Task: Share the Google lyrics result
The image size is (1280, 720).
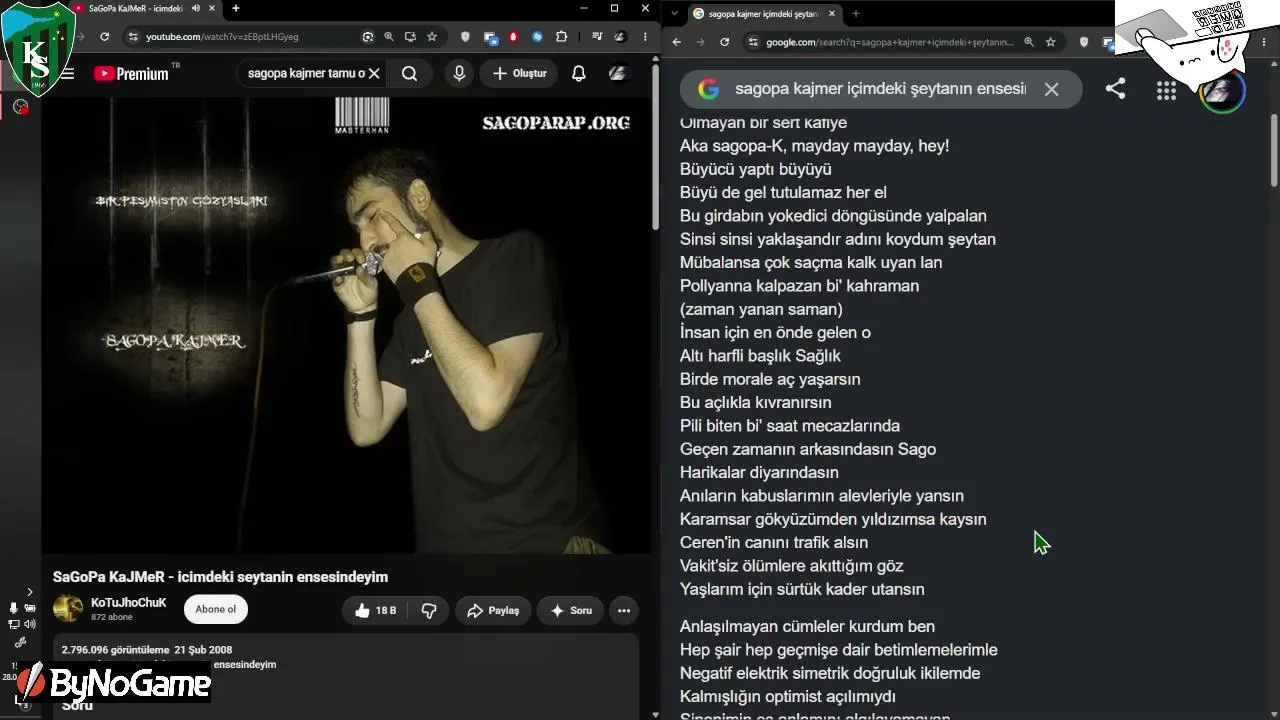Action: [x=1115, y=89]
